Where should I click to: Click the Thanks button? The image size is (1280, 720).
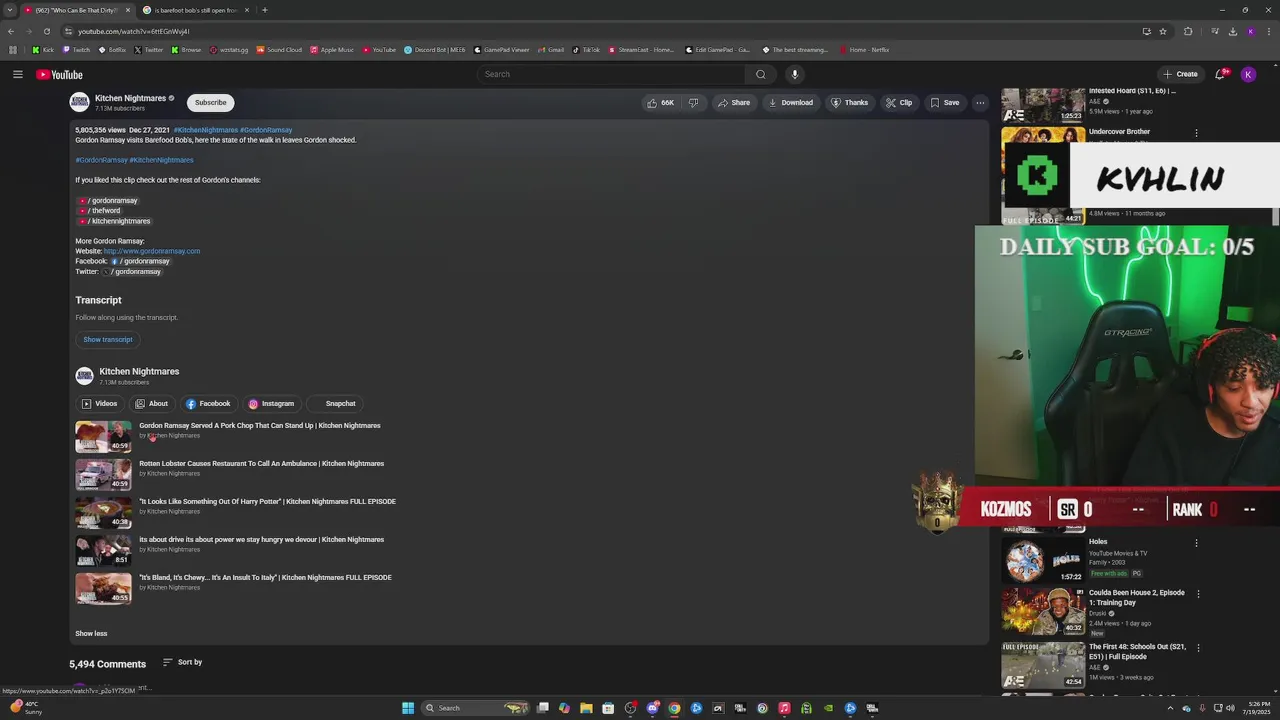849,102
